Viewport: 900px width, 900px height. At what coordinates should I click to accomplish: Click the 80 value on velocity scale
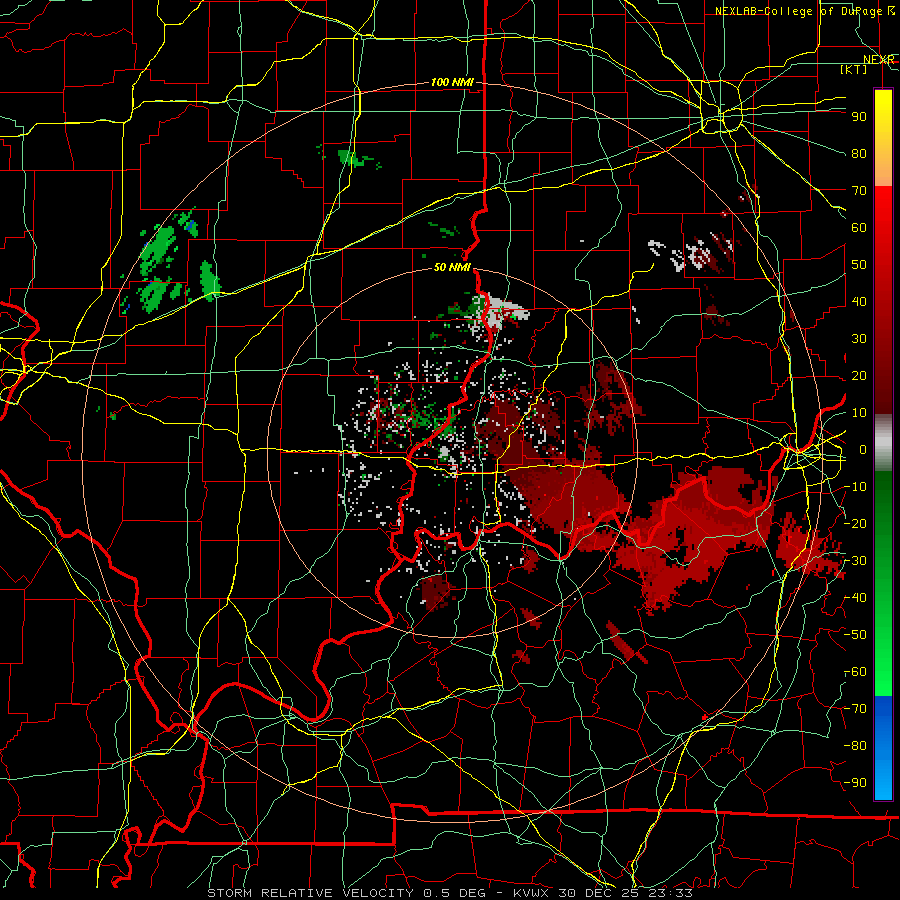click(859, 153)
